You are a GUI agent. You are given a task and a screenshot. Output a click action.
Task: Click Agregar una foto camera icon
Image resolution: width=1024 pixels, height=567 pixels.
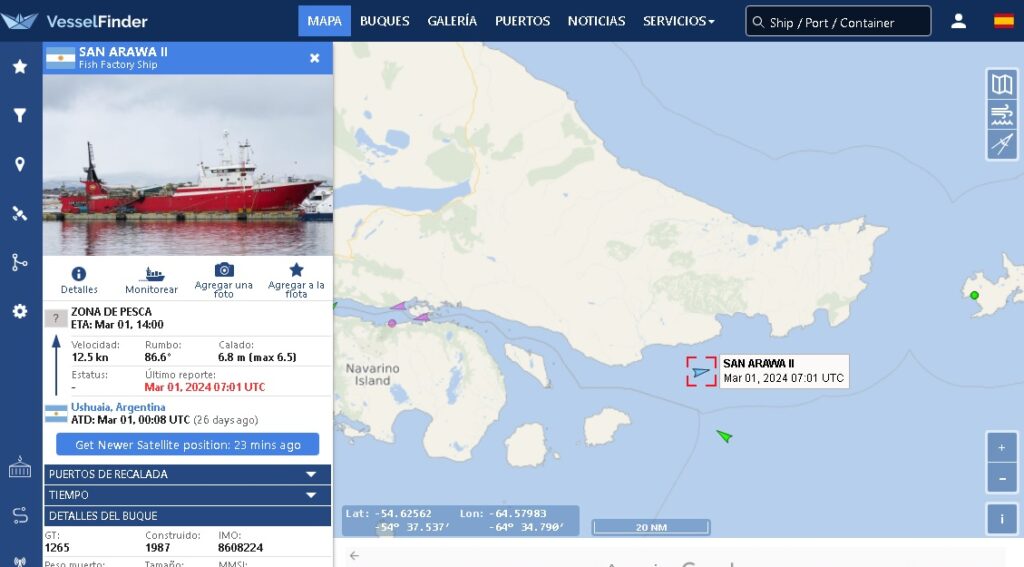224,269
